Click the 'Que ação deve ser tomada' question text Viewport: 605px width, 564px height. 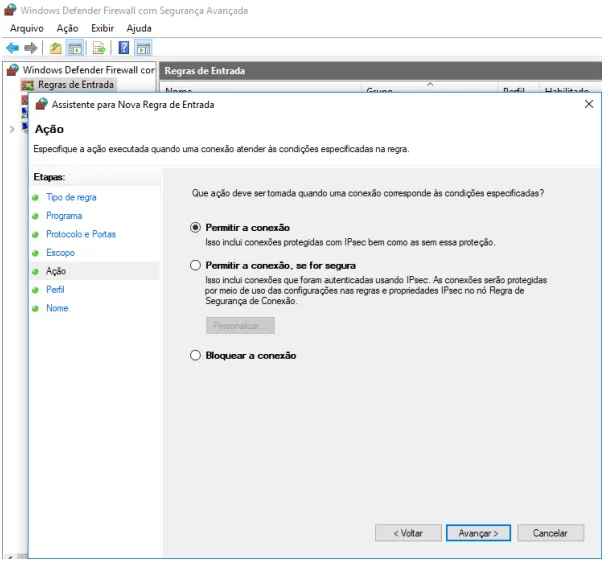[x=368, y=193]
